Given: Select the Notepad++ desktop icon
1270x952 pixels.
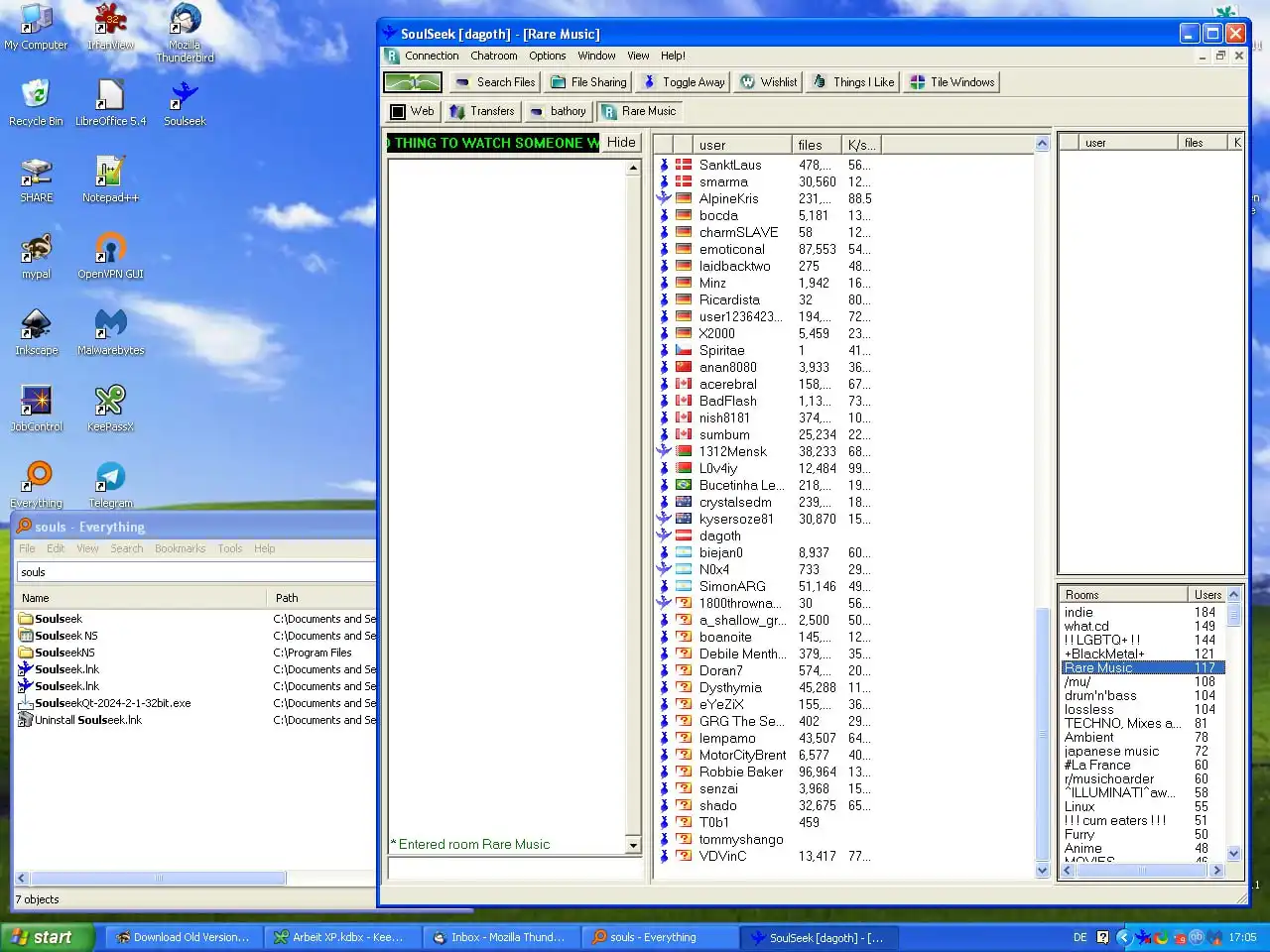Looking at the screenshot, I should [x=110, y=179].
